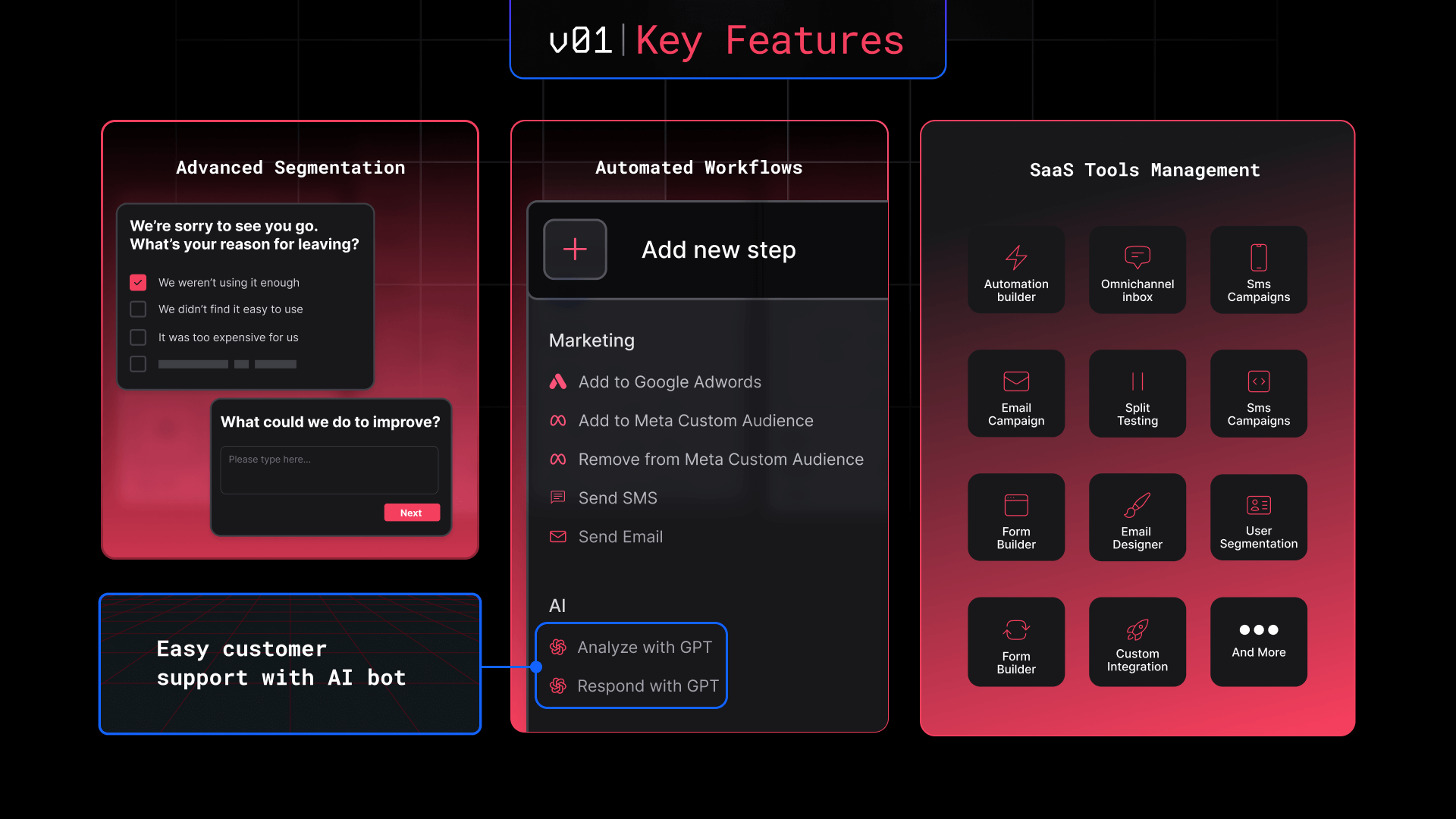The image size is (1456, 819).
Task: Open the Omnichannel inbox tile
Action: click(x=1137, y=270)
